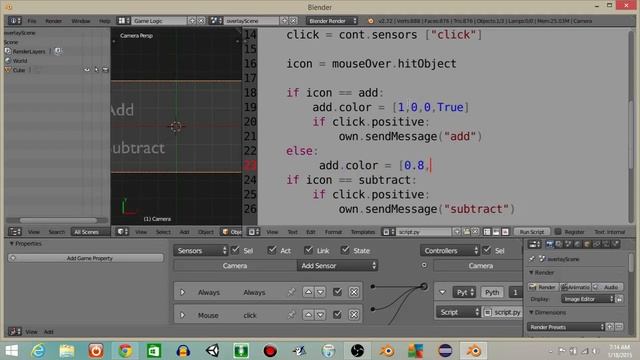Click the Run Script button
The width and height of the screenshot is (640, 360).
tap(532, 232)
